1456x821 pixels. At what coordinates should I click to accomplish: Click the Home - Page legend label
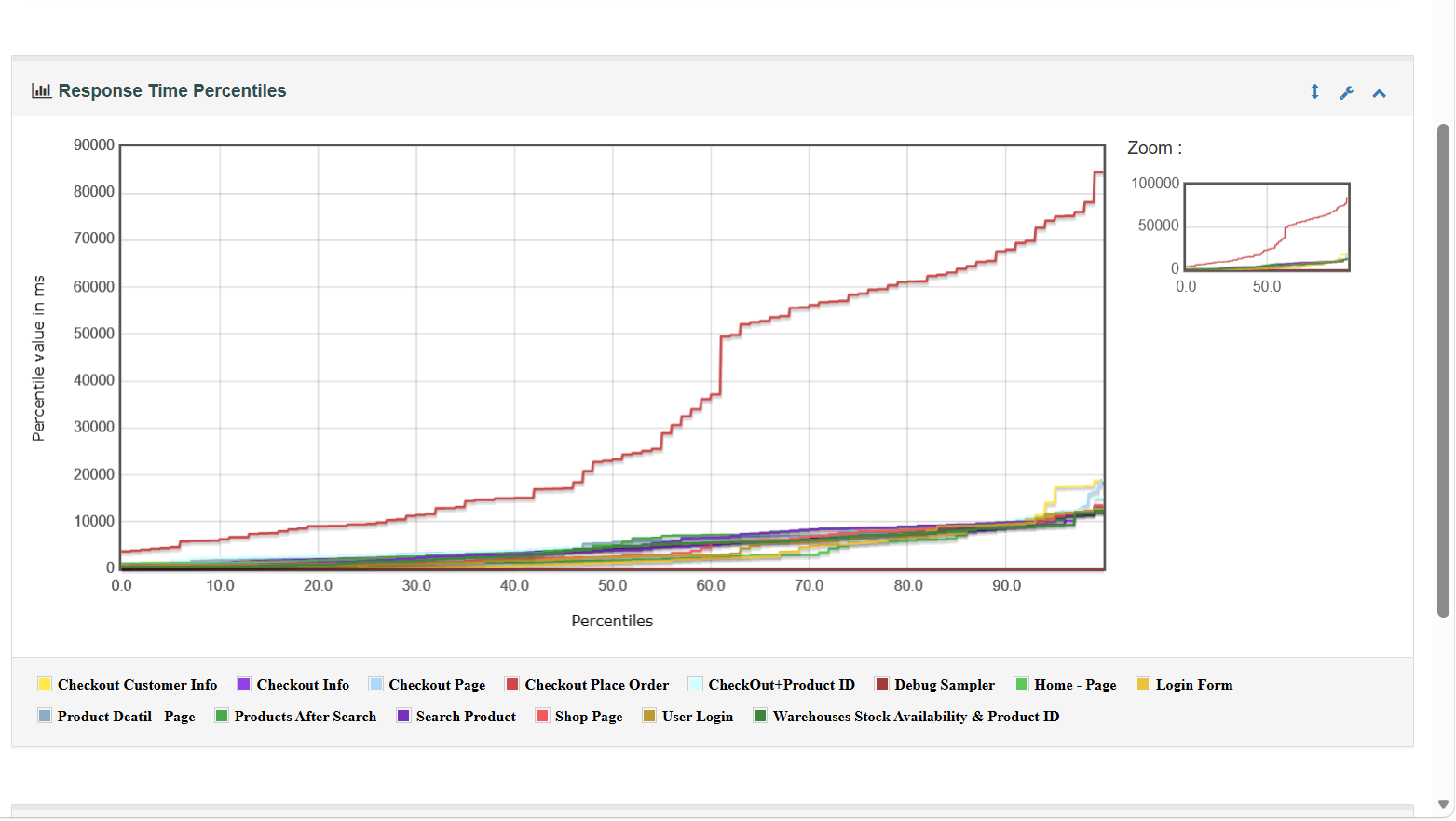1075,685
